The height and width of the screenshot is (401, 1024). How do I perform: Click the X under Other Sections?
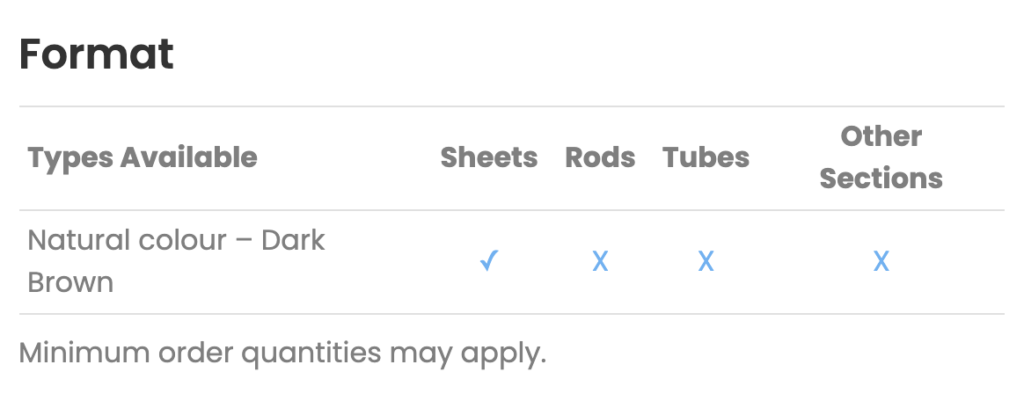click(881, 262)
